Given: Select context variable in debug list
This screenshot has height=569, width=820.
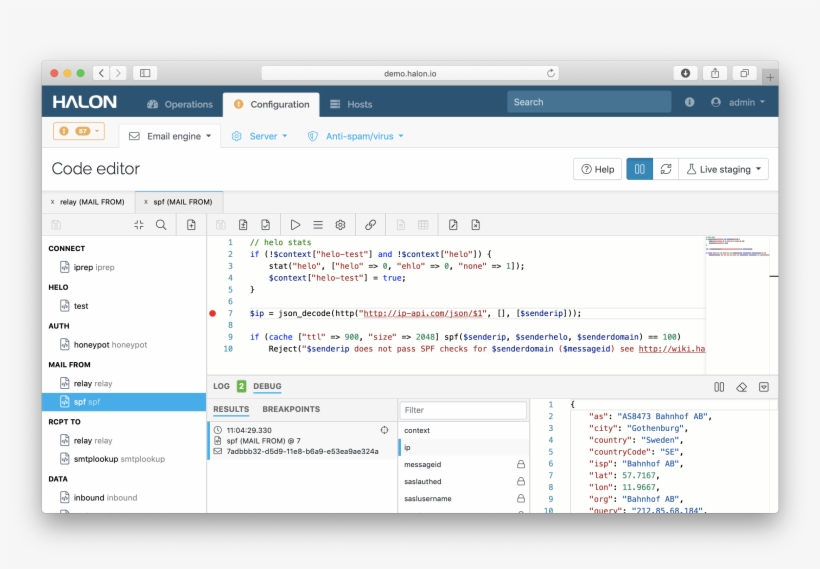Looking at the screenshot, I should tap(463, 430).
